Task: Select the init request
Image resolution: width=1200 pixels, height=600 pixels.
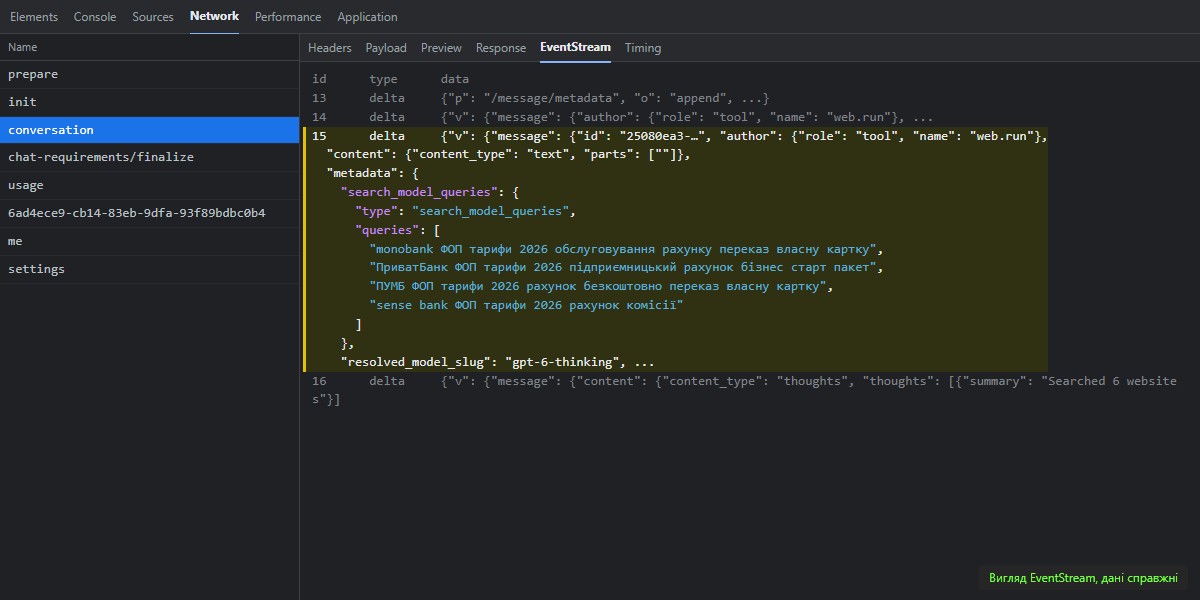Action: point(150,102)
